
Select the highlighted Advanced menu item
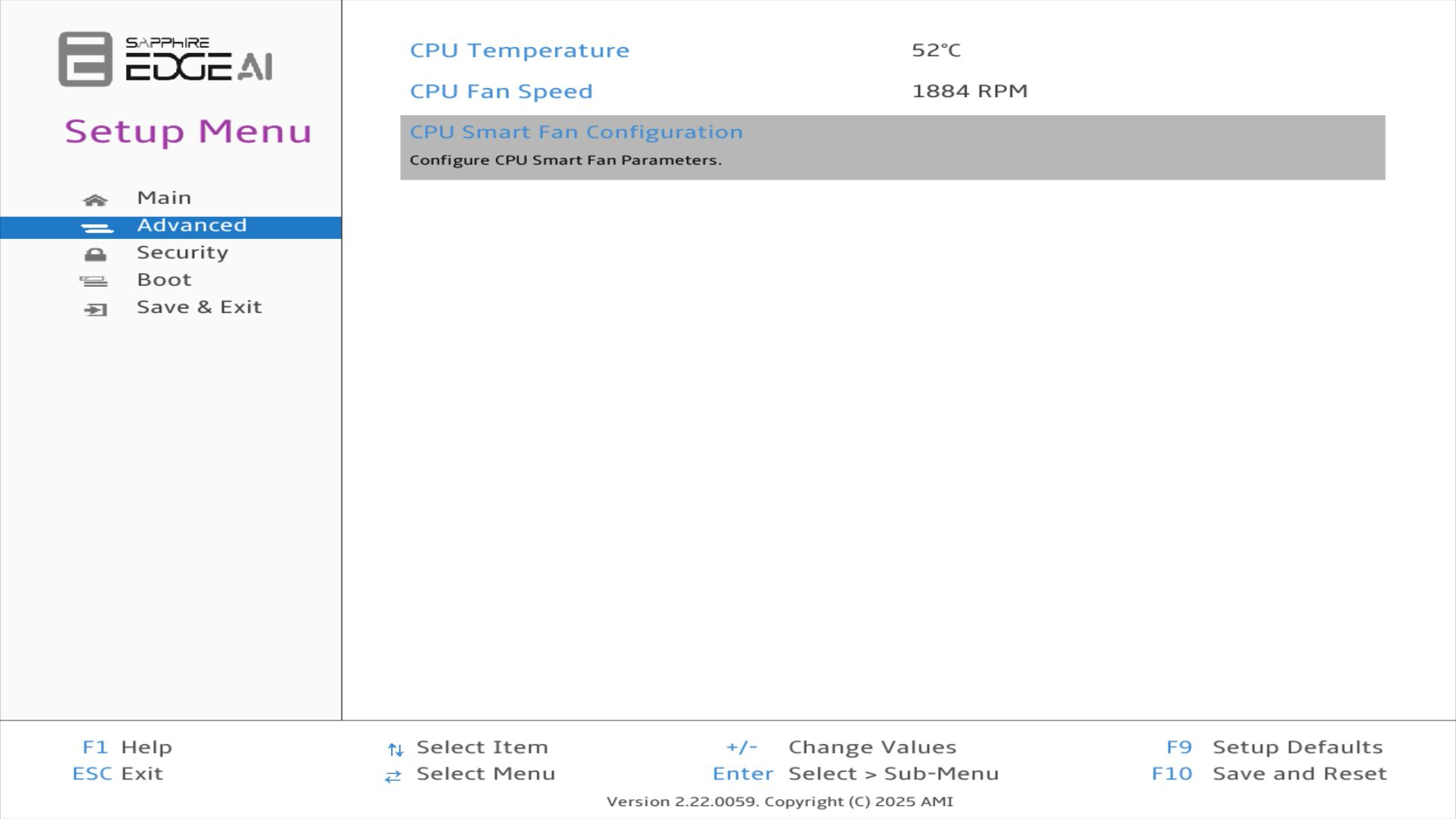pyautogui.click(x=191, y=226)
